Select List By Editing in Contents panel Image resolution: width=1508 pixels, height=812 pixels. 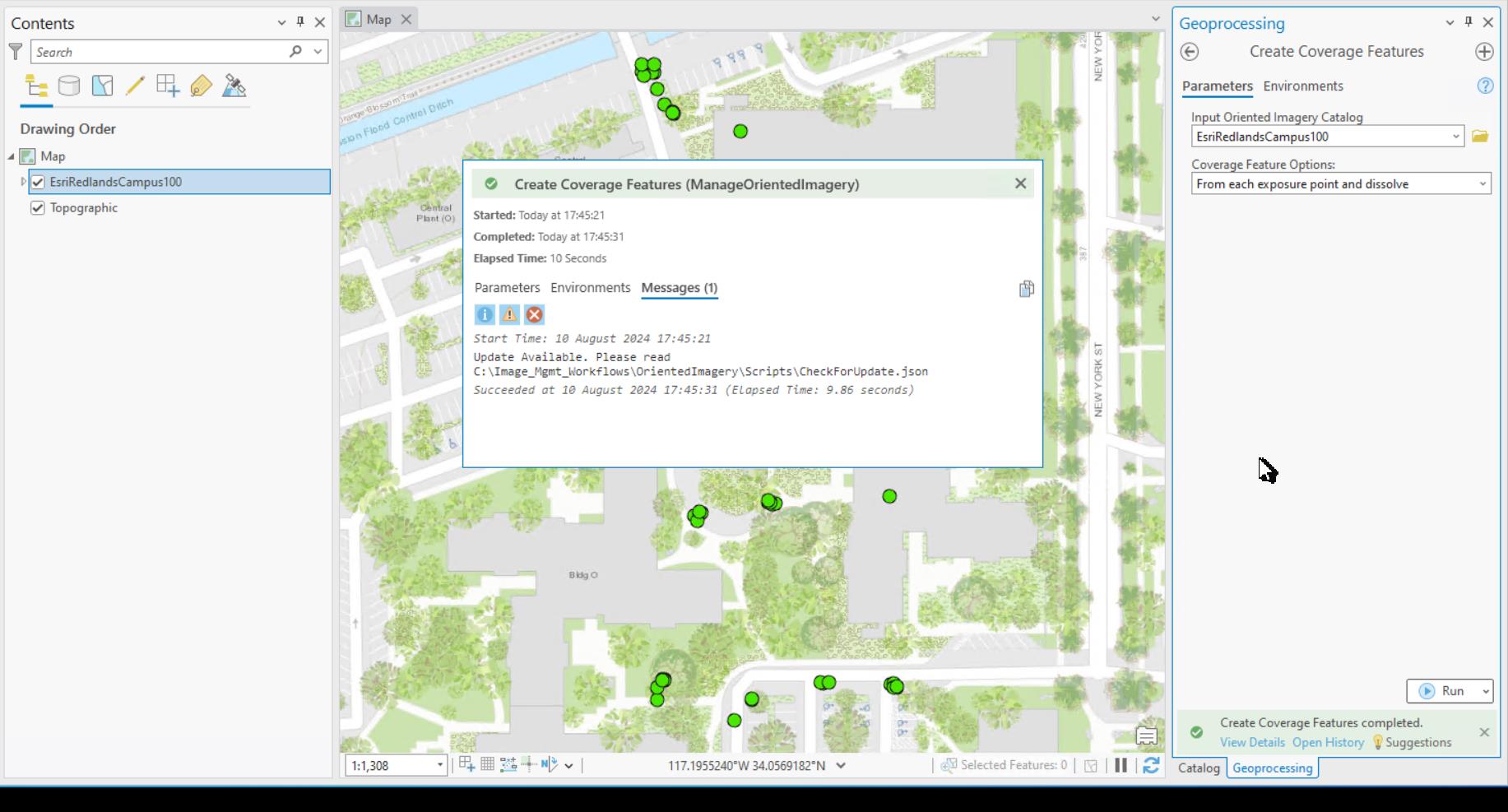(x=136, y=86)
